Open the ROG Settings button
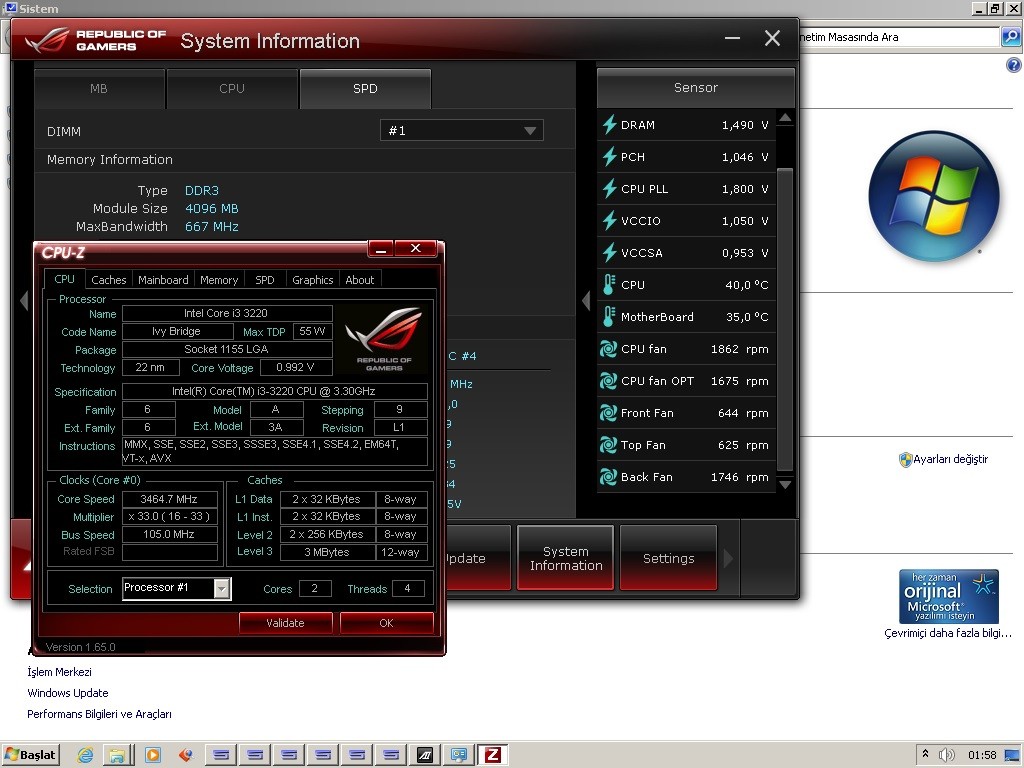This screenshot has width=1024, height=768. (668, 558)
